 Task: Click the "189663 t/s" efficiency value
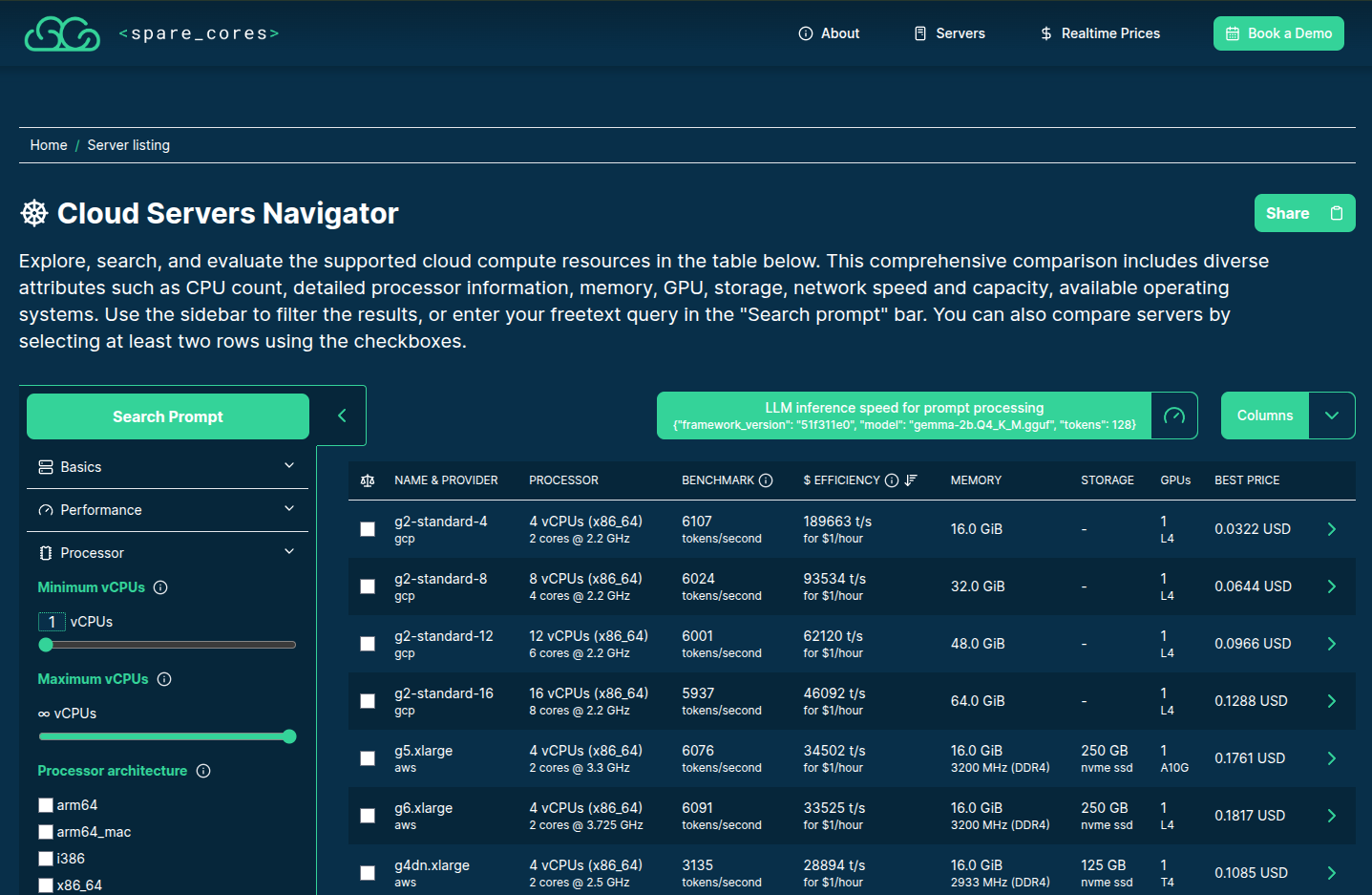click(x=837, y=522)
